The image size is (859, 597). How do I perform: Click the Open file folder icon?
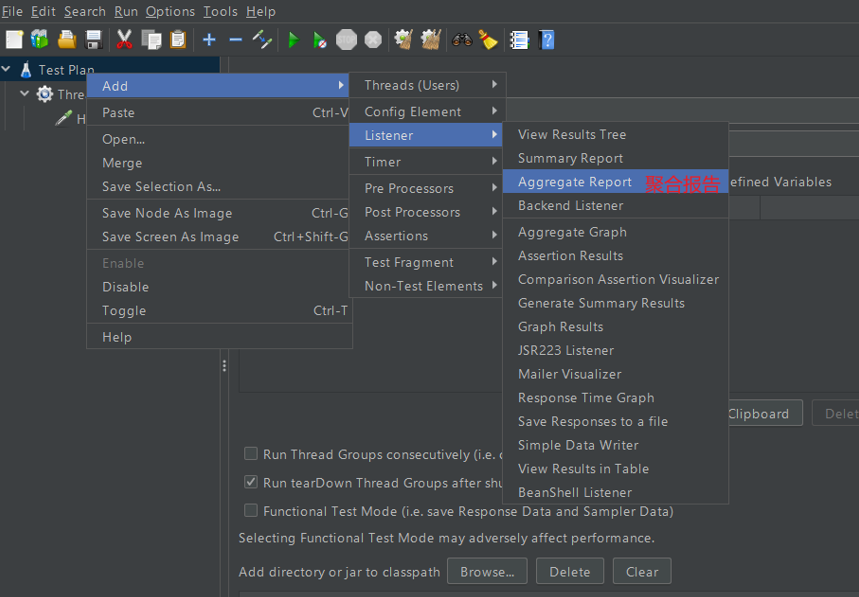point(67,40)
